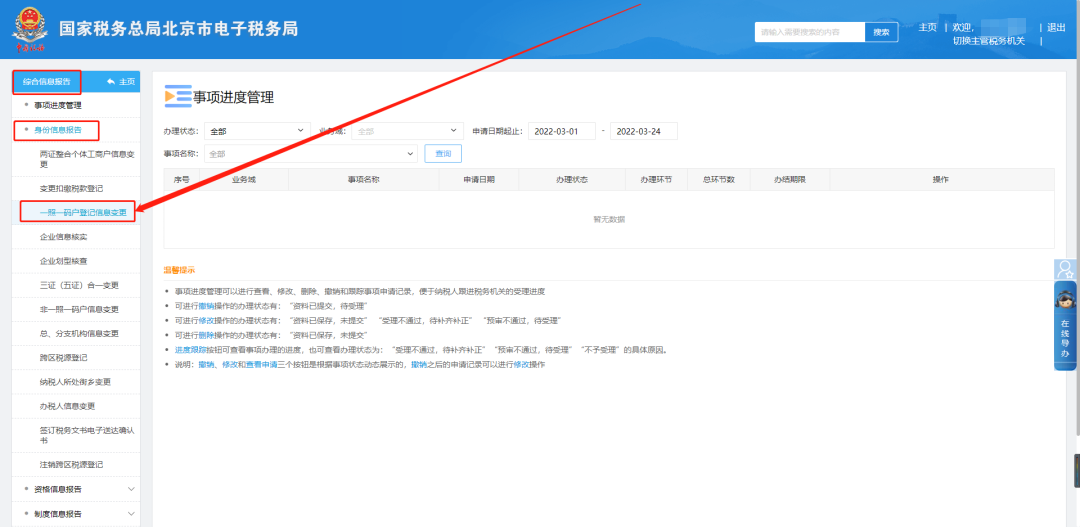
Task: Select the 综合信息报告 tab
Action: [46, 81]
